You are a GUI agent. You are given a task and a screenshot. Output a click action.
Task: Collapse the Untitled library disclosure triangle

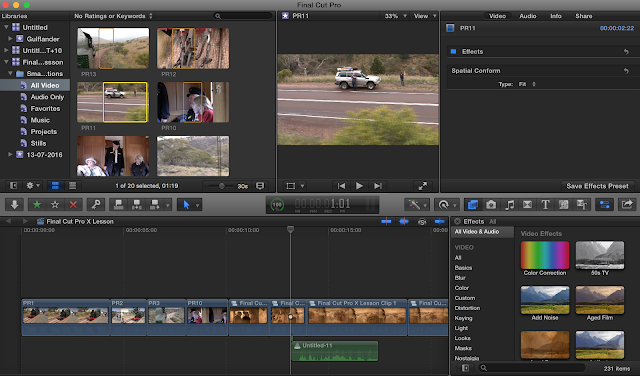click(x=6, y=27)
